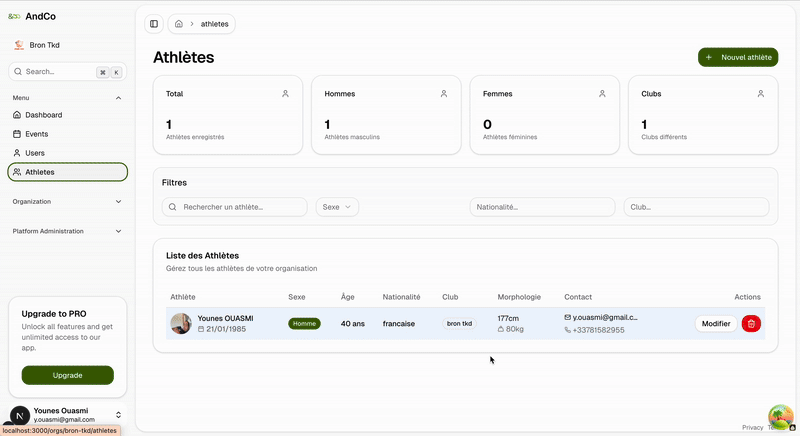Screen dimensions: 800x436
Task: Click the Clubs card person icon
Action: 761,94
